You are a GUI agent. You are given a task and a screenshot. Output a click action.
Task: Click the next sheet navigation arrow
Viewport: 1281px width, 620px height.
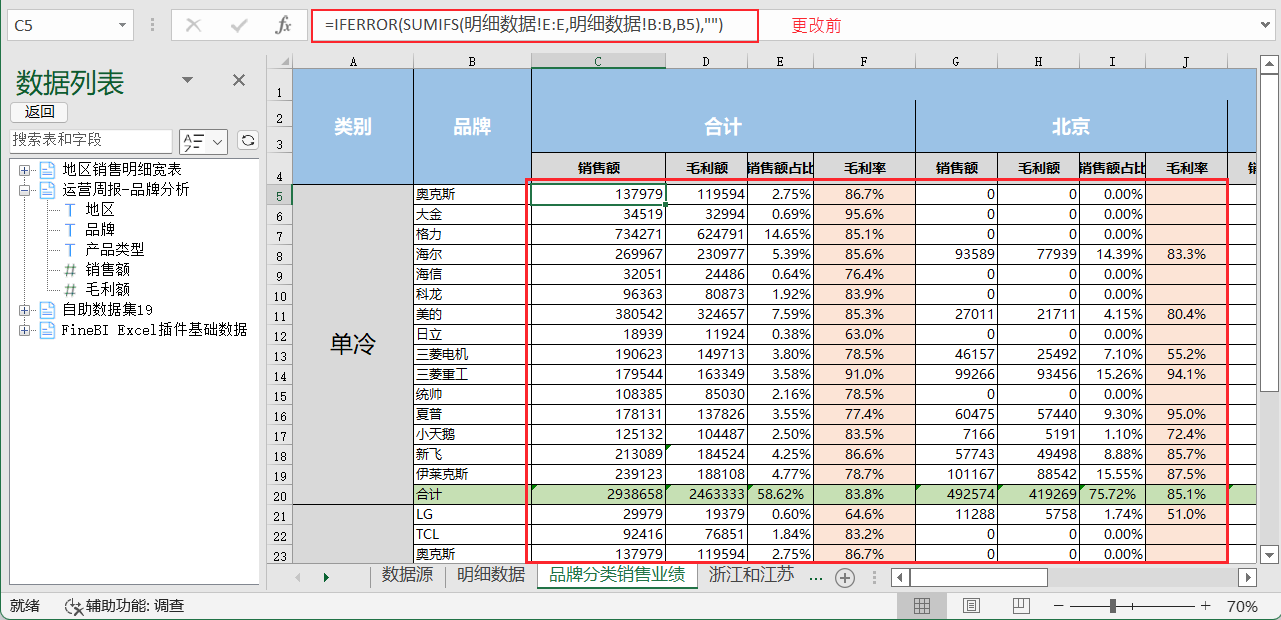coord(326,577)
